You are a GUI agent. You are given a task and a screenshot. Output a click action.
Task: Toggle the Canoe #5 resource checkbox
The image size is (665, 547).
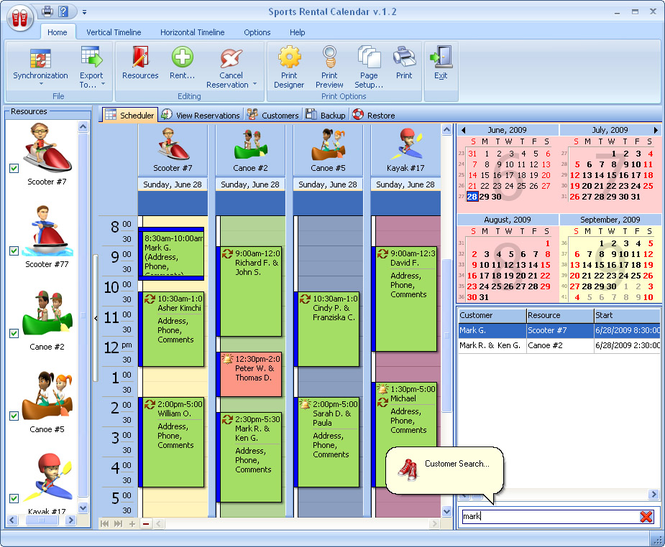point(14,416)
